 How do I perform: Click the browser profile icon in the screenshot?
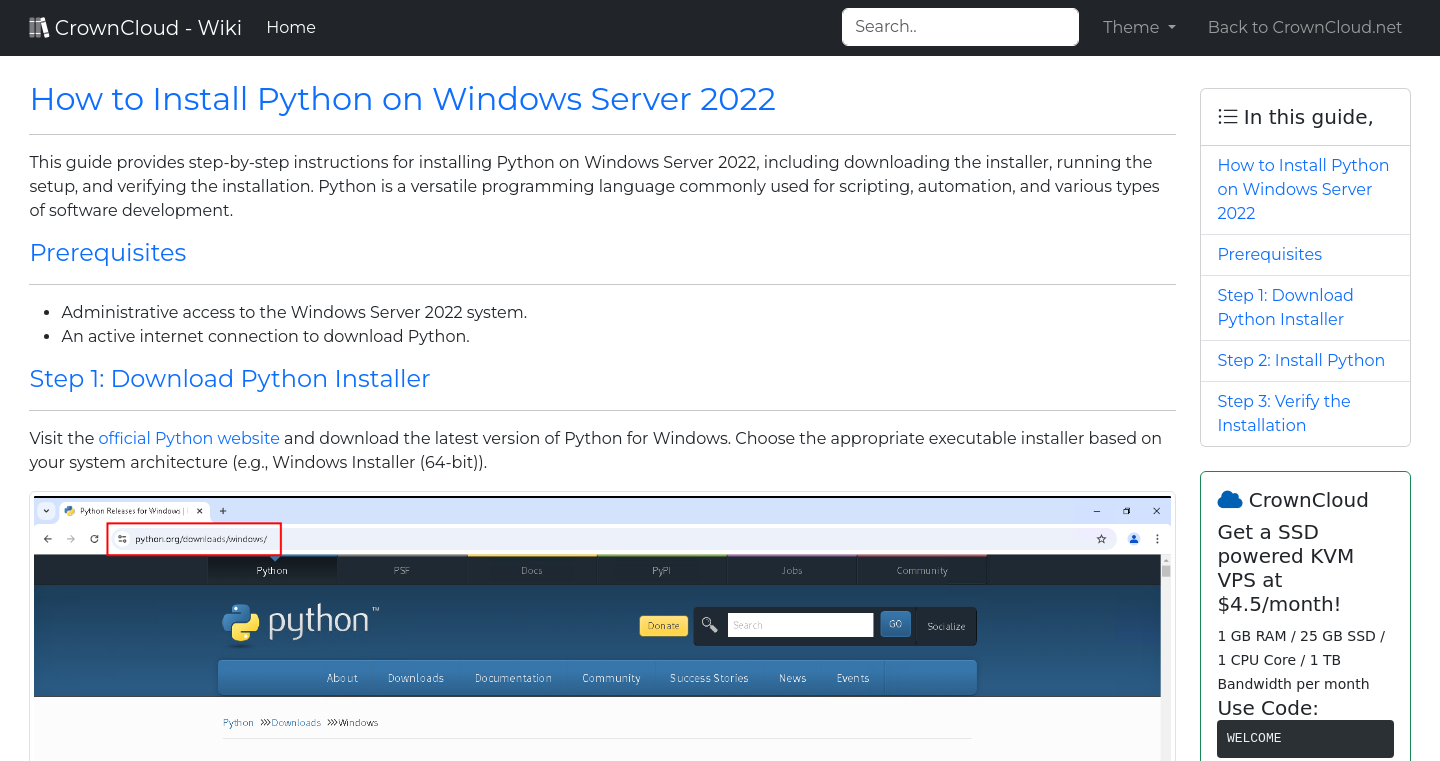pos(1133,538)
